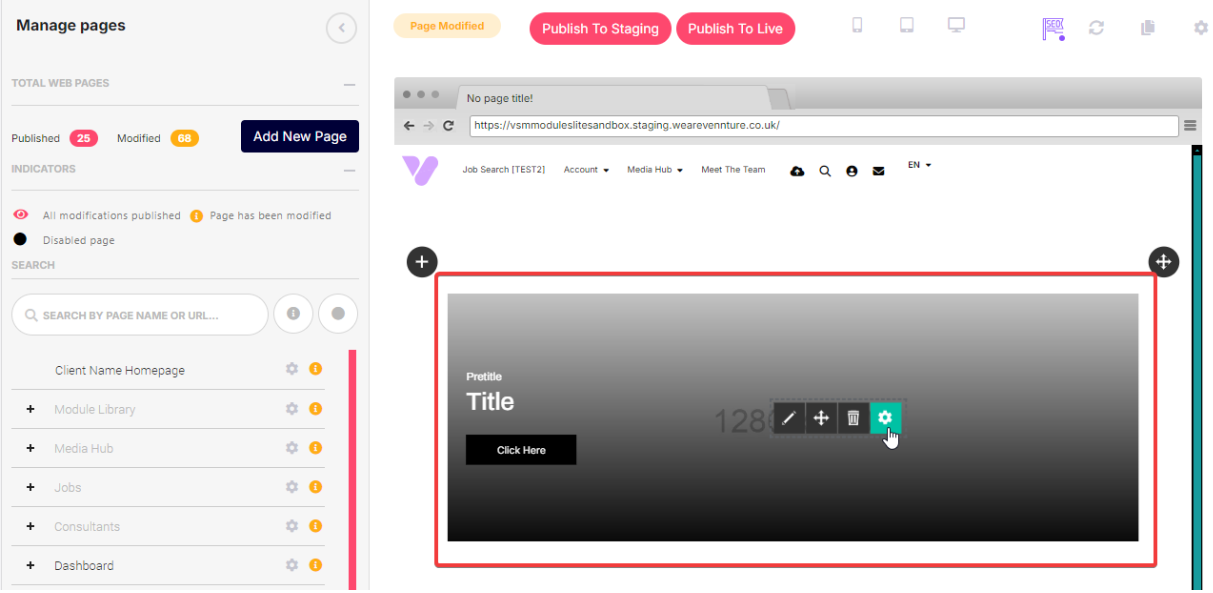Viewport: 1213px width, 593px height.
Task: Click Add New Page button
Action: click(300, 136)
